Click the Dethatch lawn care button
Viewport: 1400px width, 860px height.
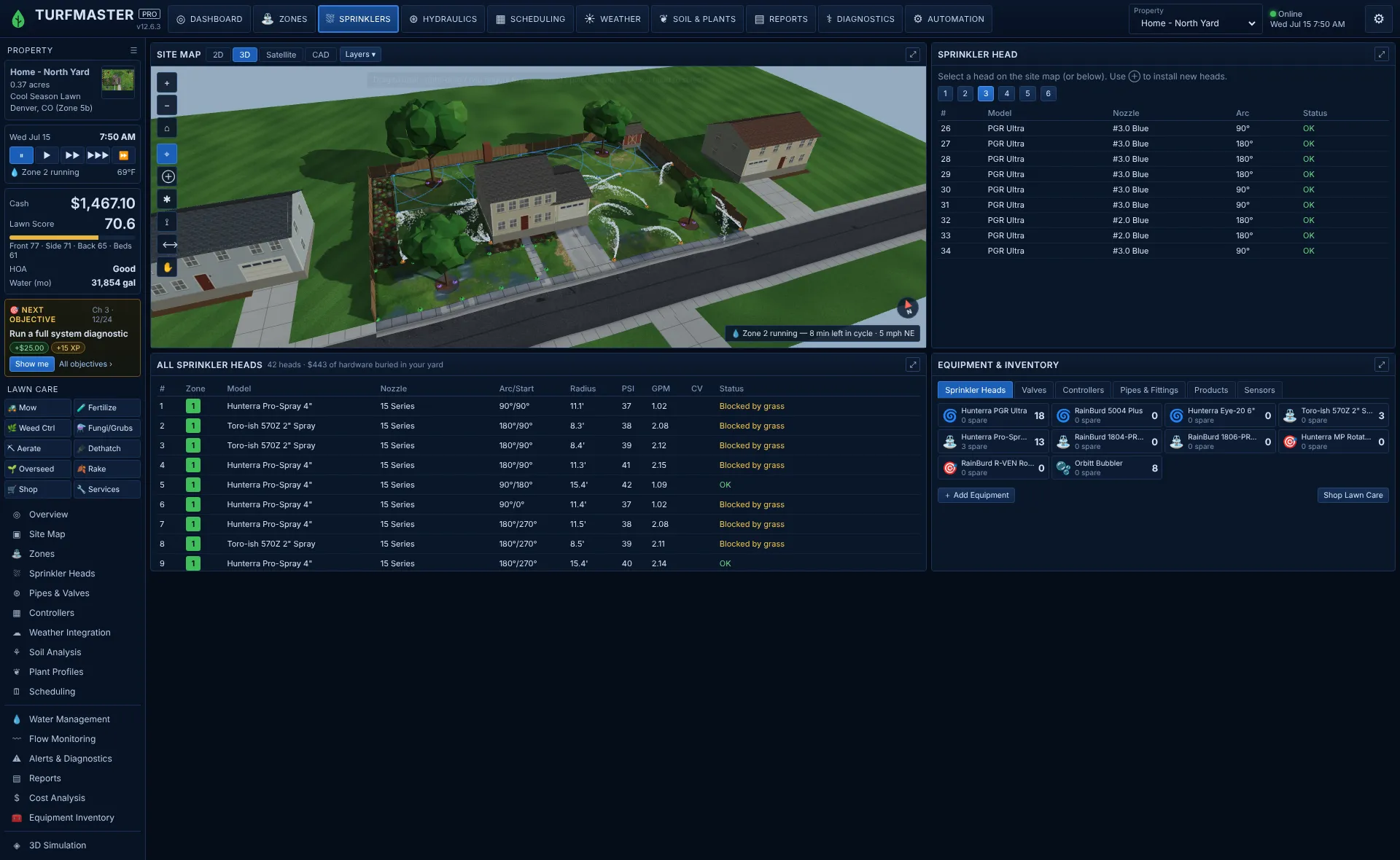[107, 449]
